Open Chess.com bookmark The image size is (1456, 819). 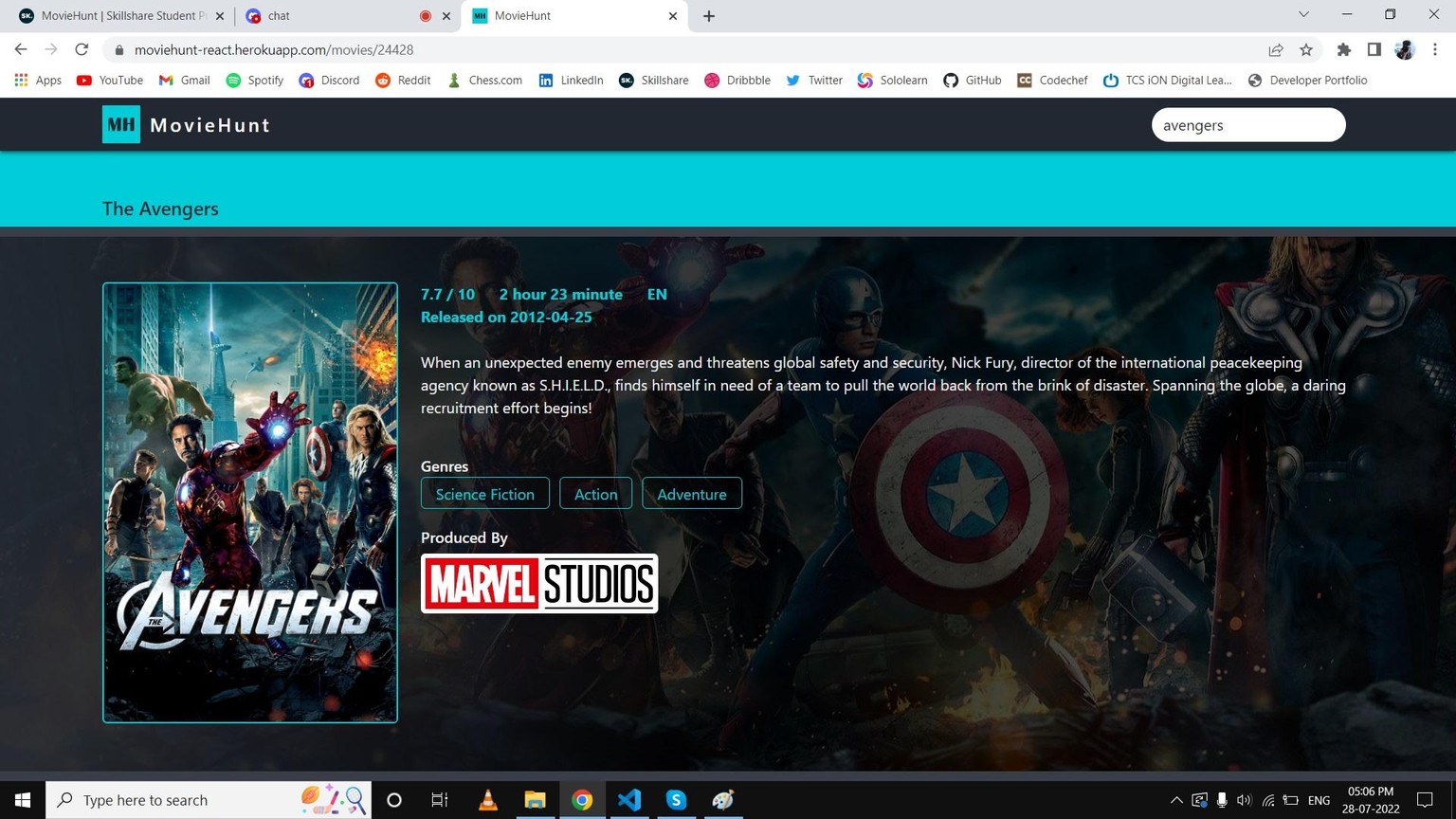(484, 81)
